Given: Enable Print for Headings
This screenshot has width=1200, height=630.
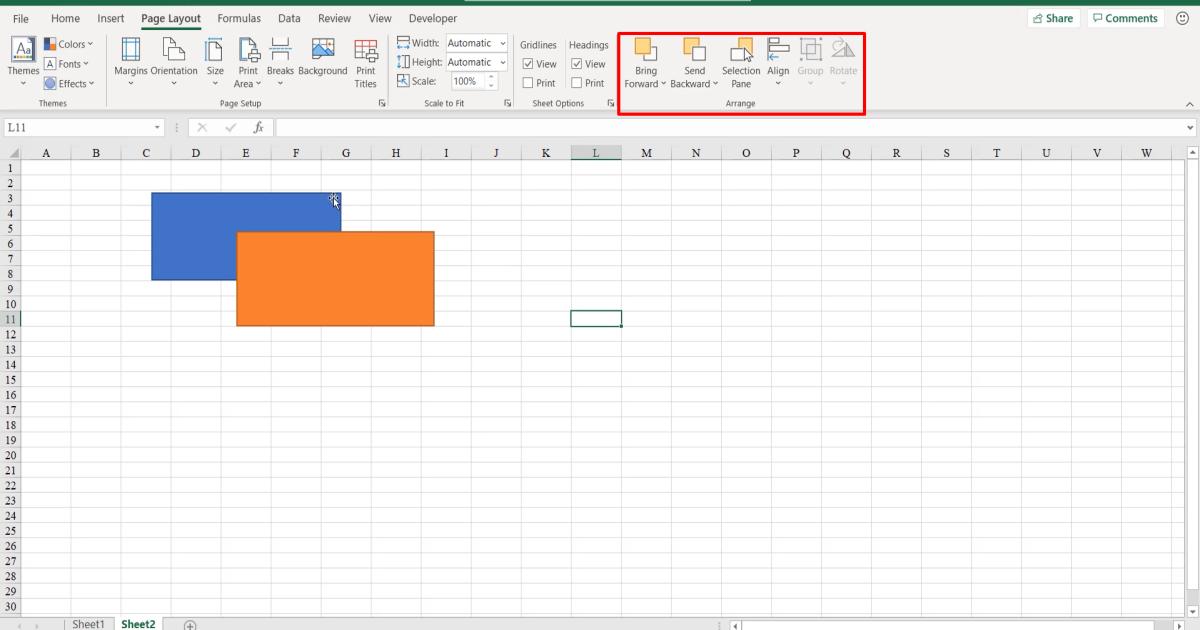Looking at the screenshot, I should [576, 83].
